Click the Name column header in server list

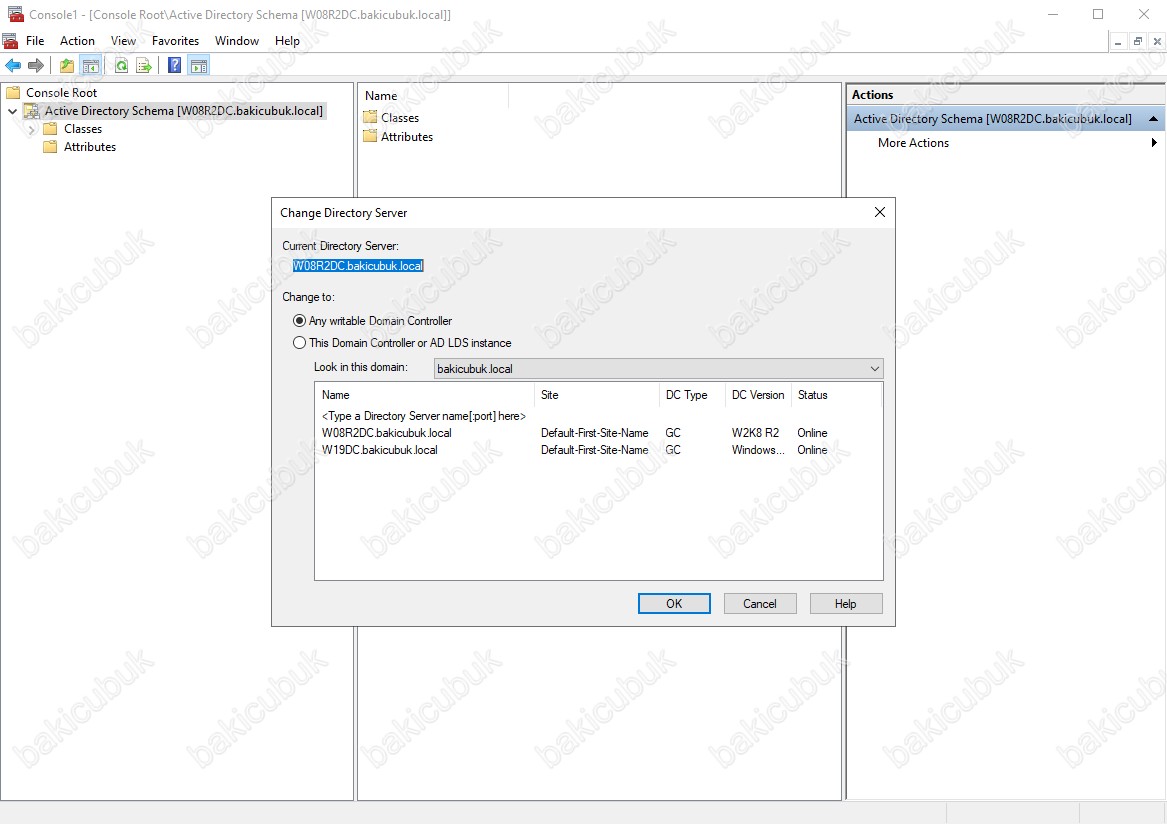(425, 395)
